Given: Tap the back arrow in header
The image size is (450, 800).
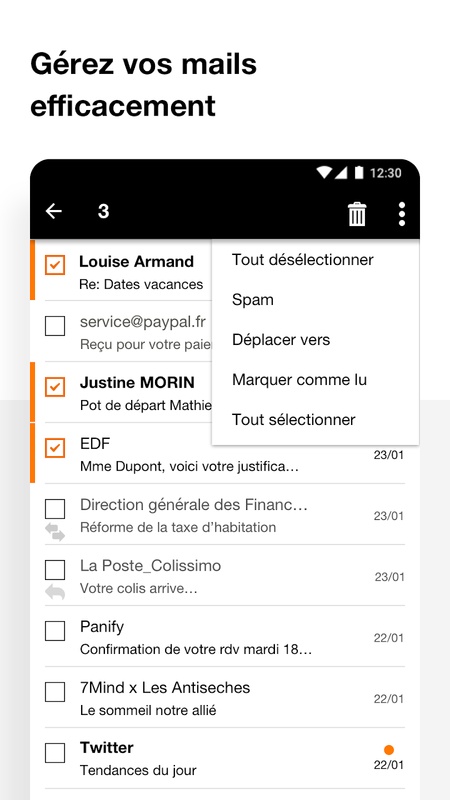Looking at the screenshot, I should [54, 211].
